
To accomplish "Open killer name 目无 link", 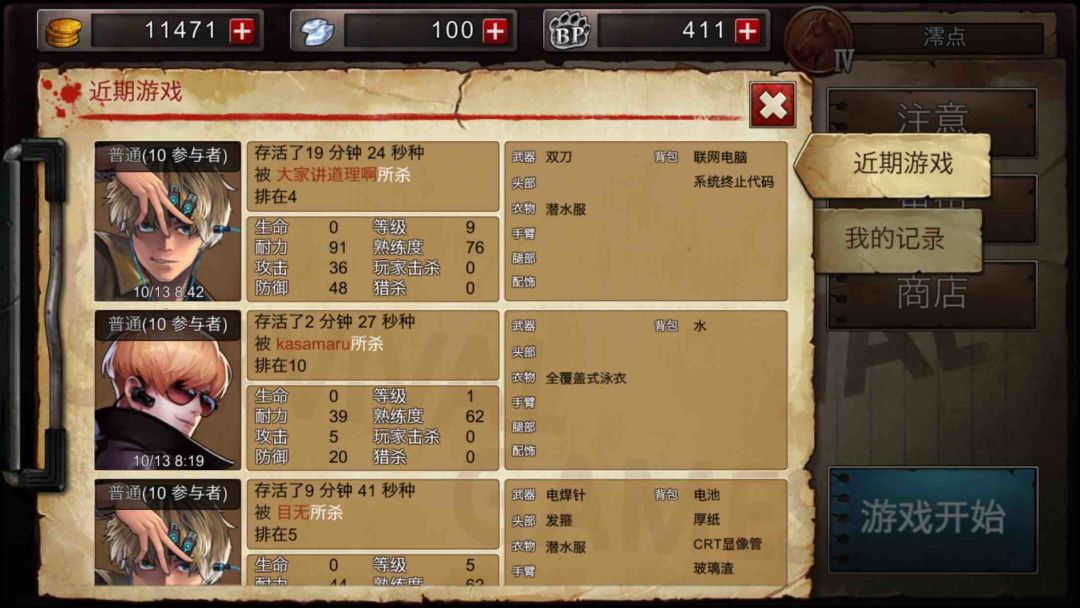I will point(292,512).
